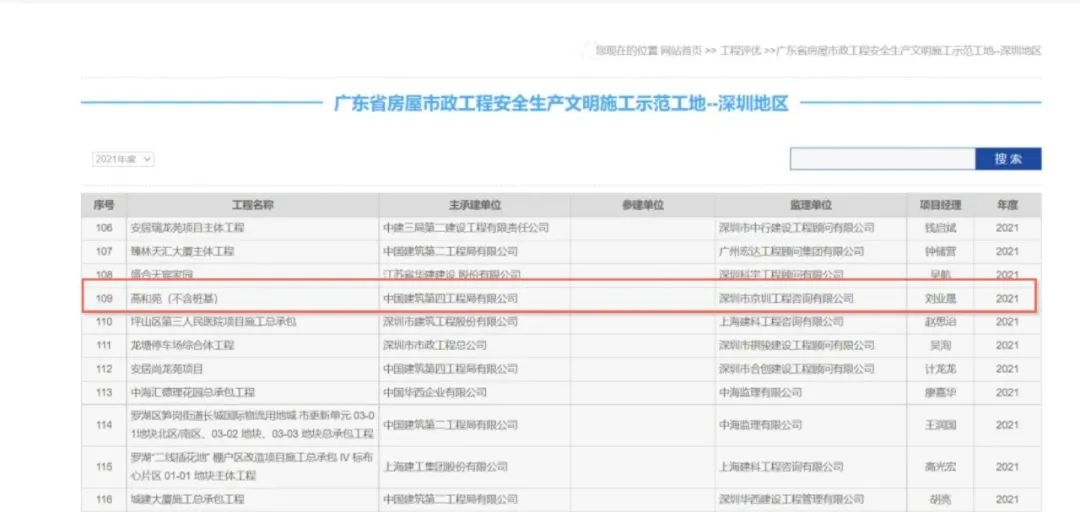The image size is (1080, 512).
Task: Click project manager 赵思治
Action: coord(940,322)
